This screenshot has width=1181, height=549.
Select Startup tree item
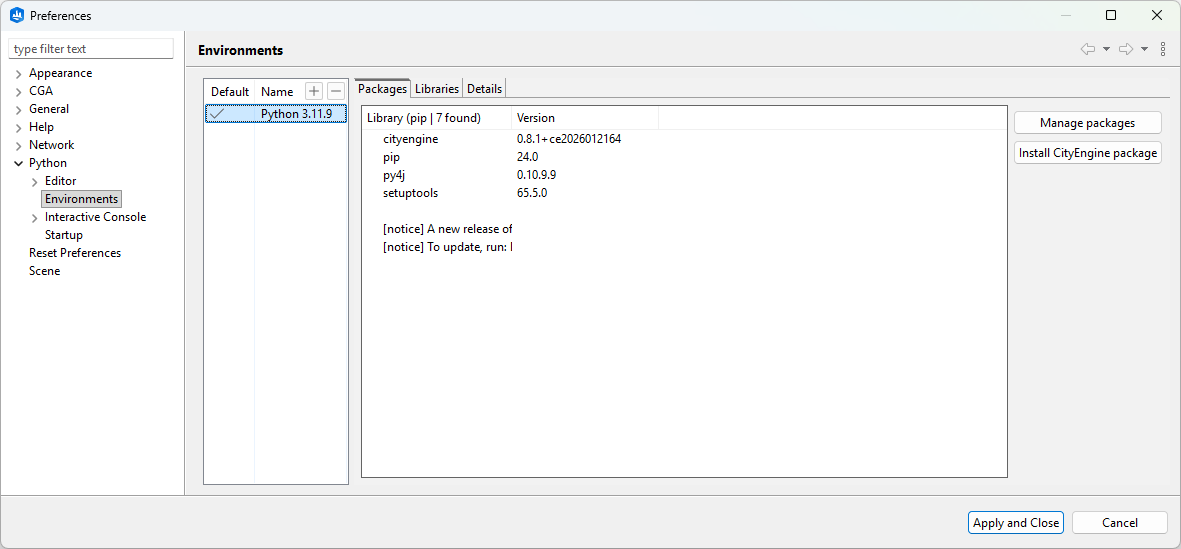coord(64,235)
